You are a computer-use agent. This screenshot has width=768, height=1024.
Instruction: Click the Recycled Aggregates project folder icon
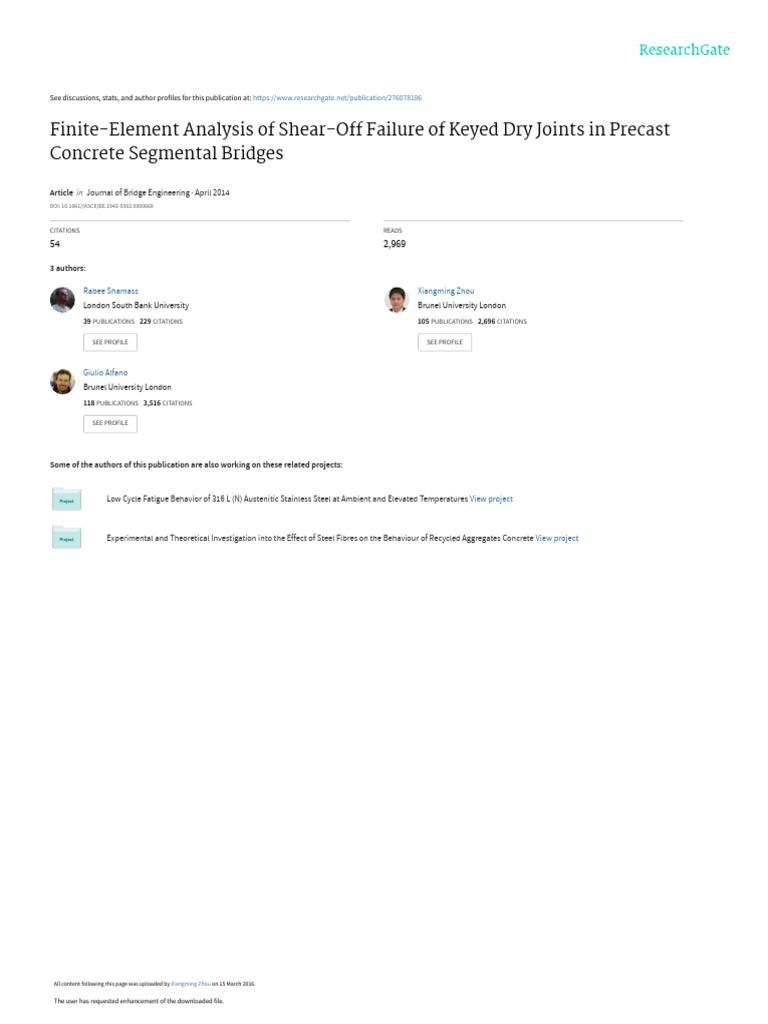pos(67,537)
